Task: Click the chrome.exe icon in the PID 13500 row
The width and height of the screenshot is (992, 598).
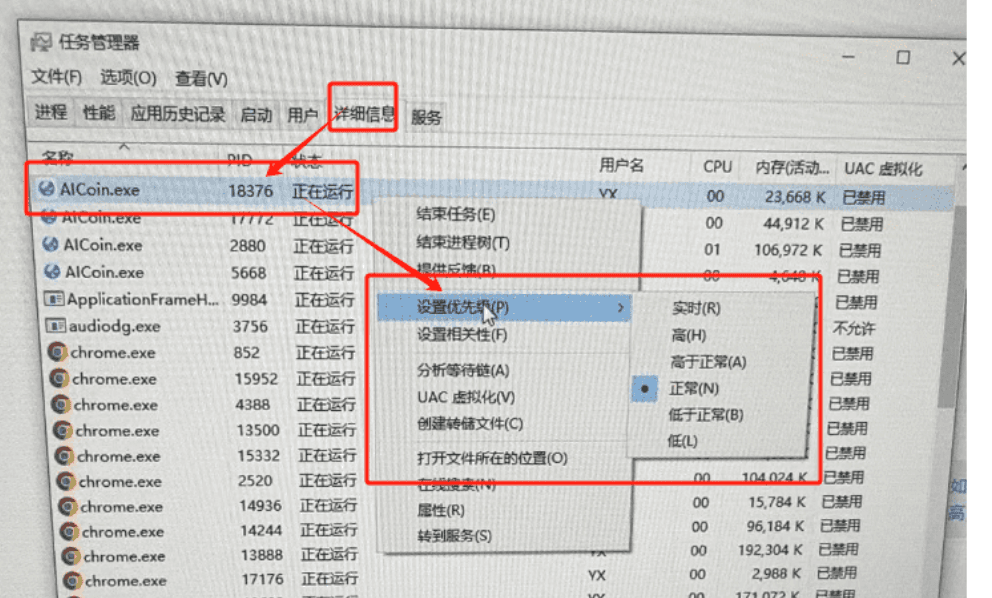Action: point(63,430)
